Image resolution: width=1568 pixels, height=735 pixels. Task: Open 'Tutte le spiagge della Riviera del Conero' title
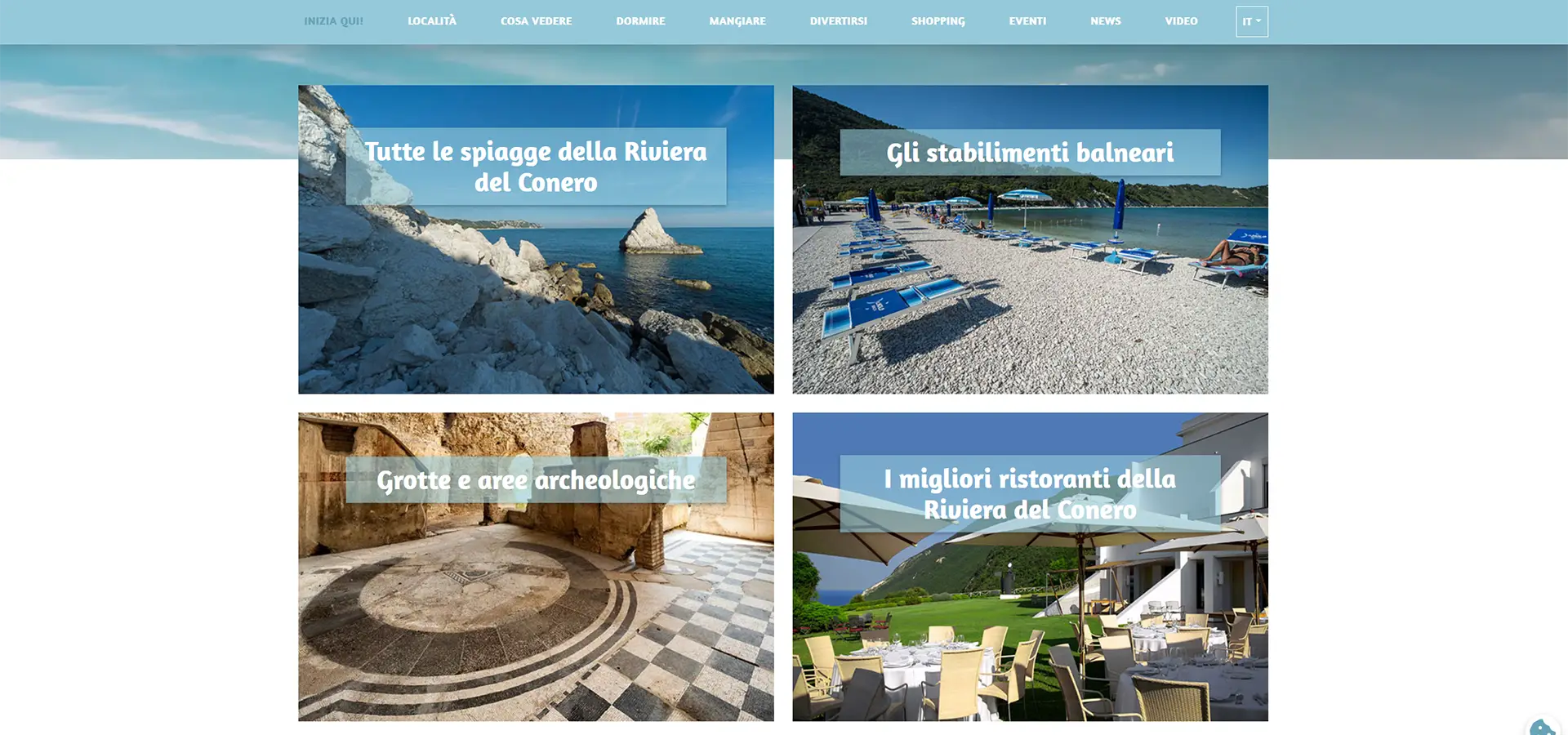[536, 167]
